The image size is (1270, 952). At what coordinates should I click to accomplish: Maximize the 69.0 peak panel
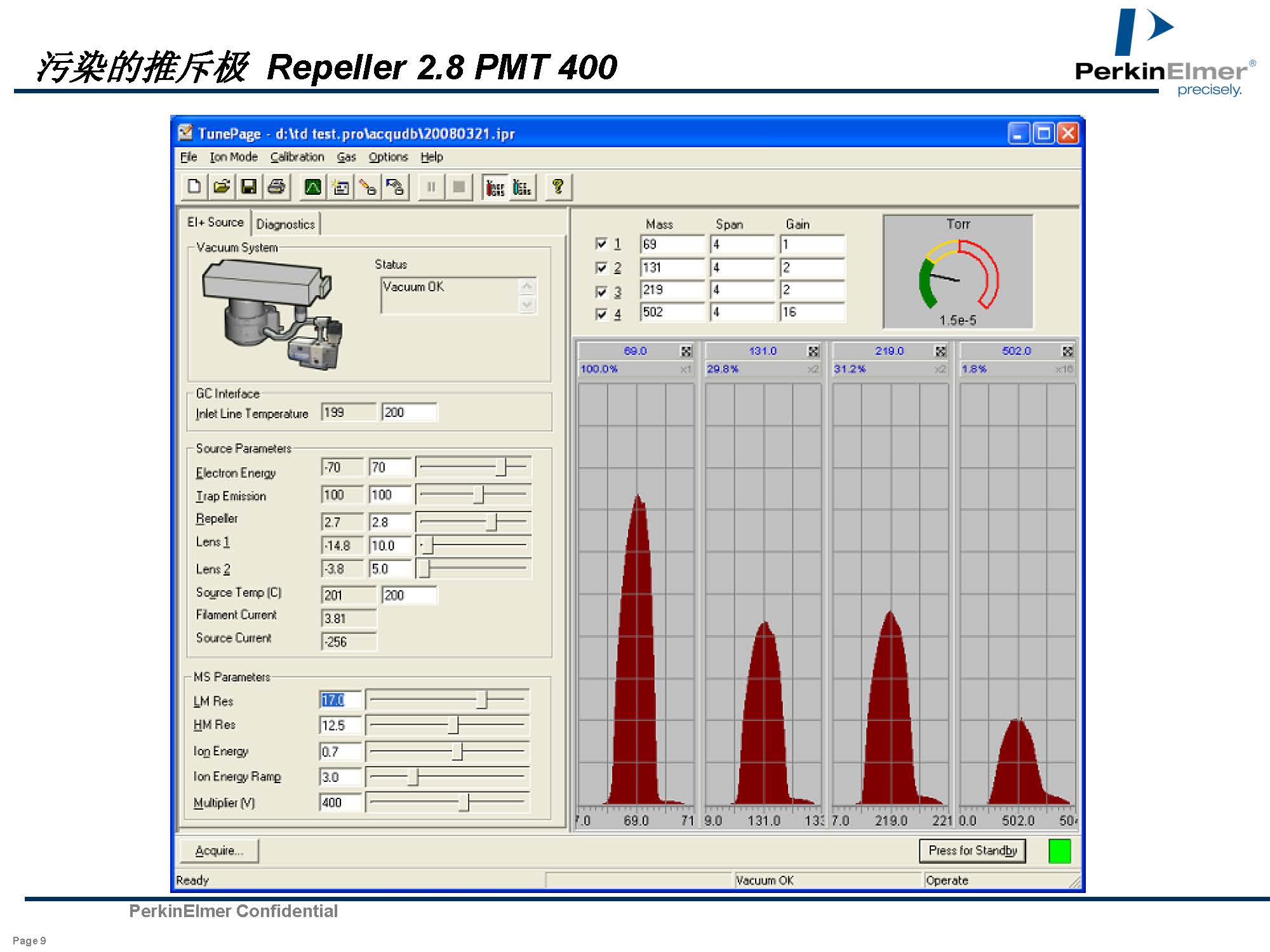click(x=686, y=351)
